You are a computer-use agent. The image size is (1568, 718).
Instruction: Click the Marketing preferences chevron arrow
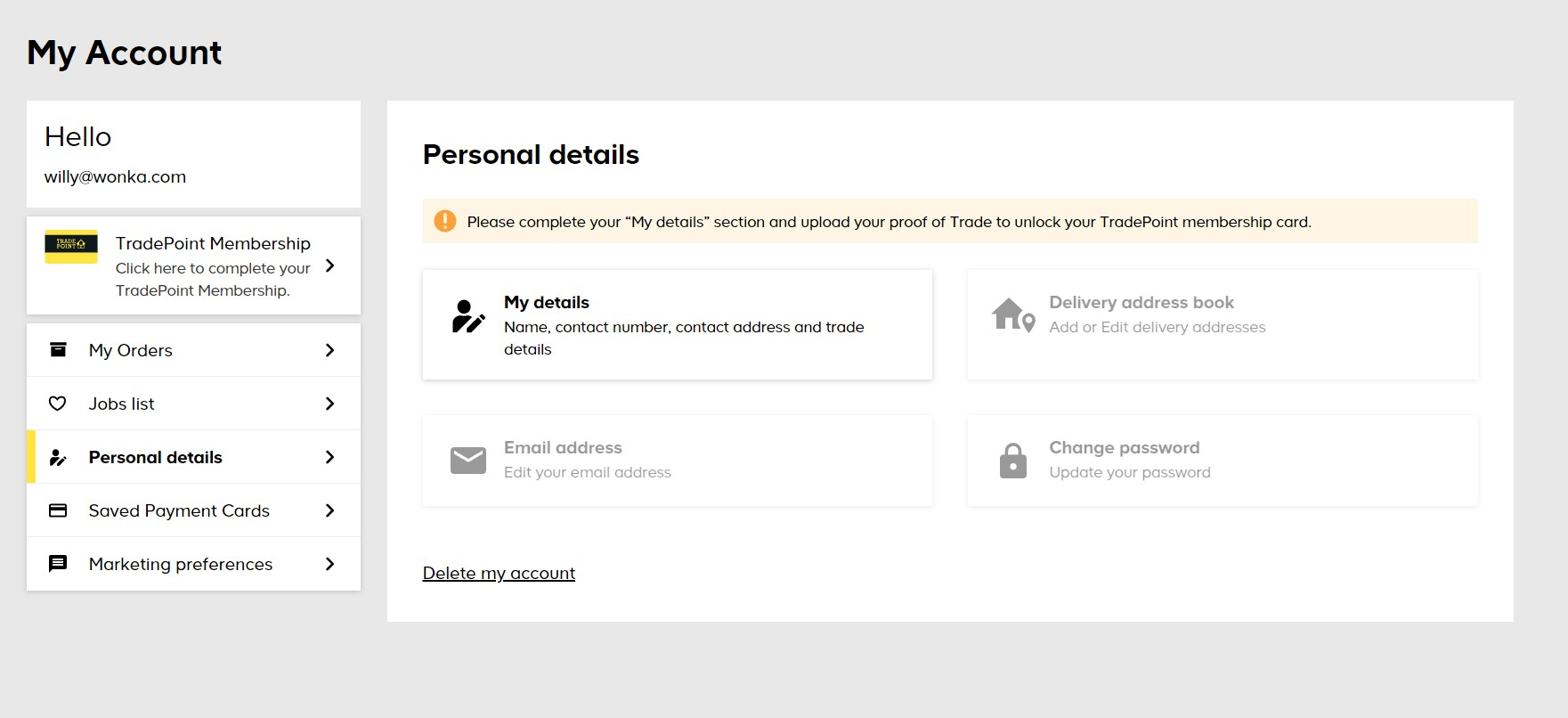coord(329,564)
